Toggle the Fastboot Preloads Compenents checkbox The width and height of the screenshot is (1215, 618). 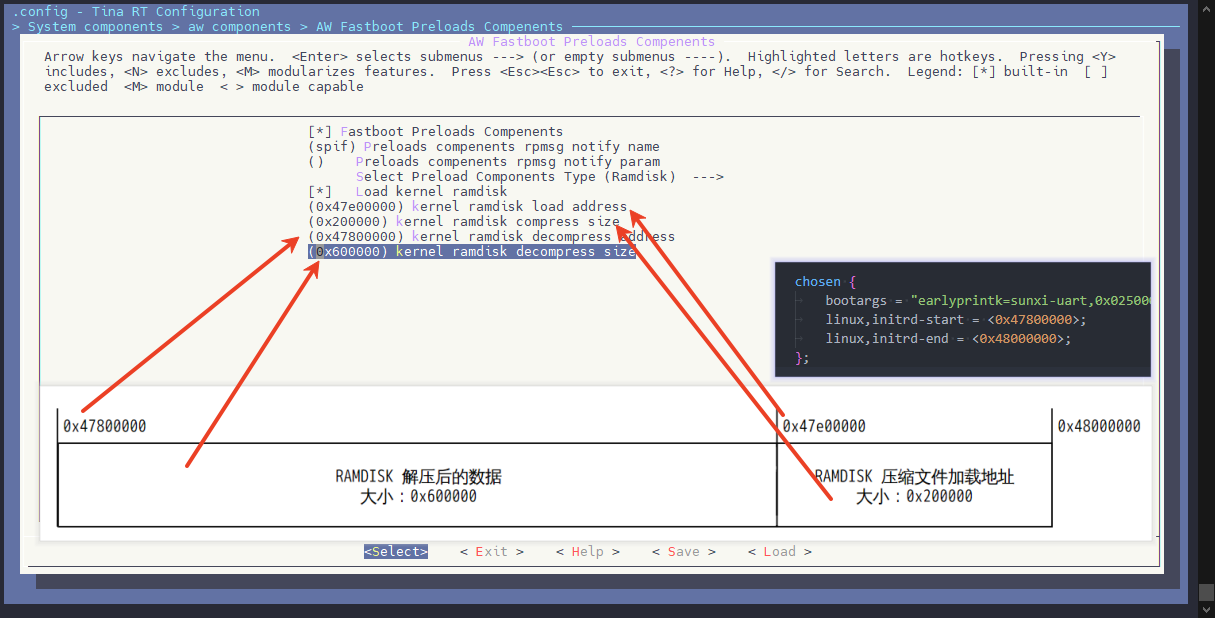436,132
